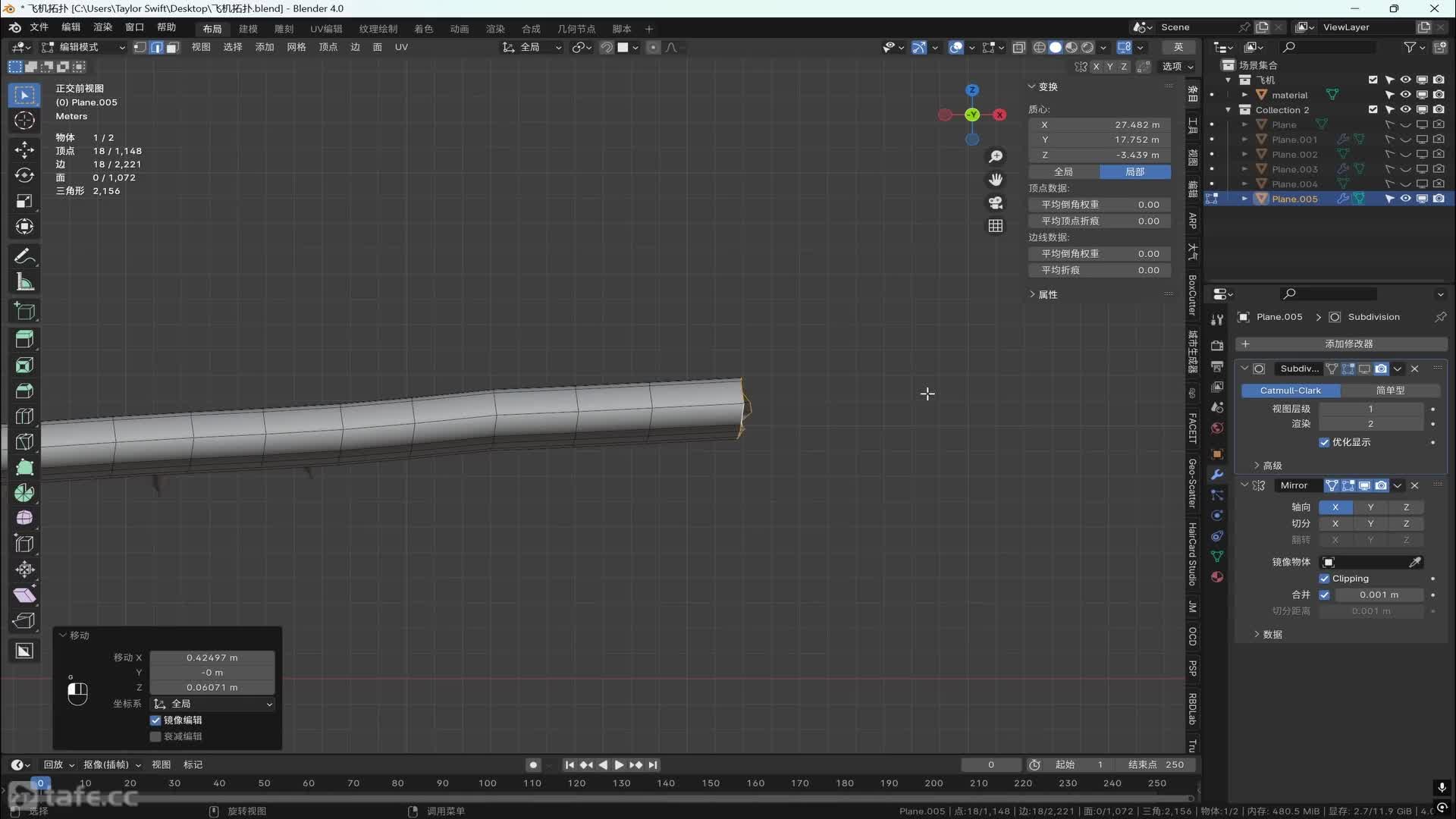The width and height of the screenshot is (1456, 819).
Task: Open the 坐标系 全局 dropdown
Action: (212, 704)
